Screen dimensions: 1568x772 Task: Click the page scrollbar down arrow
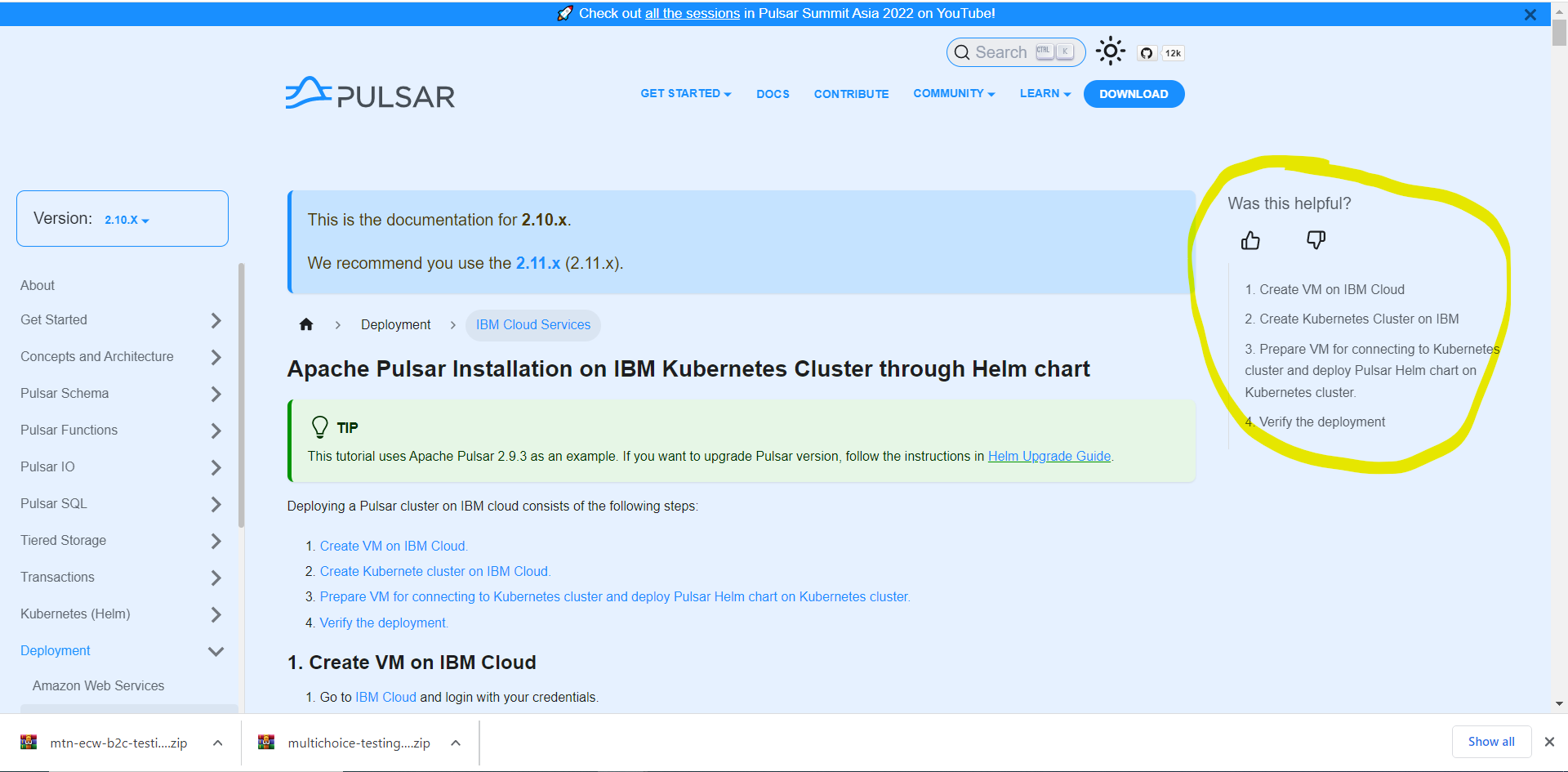pos(1559,703)
